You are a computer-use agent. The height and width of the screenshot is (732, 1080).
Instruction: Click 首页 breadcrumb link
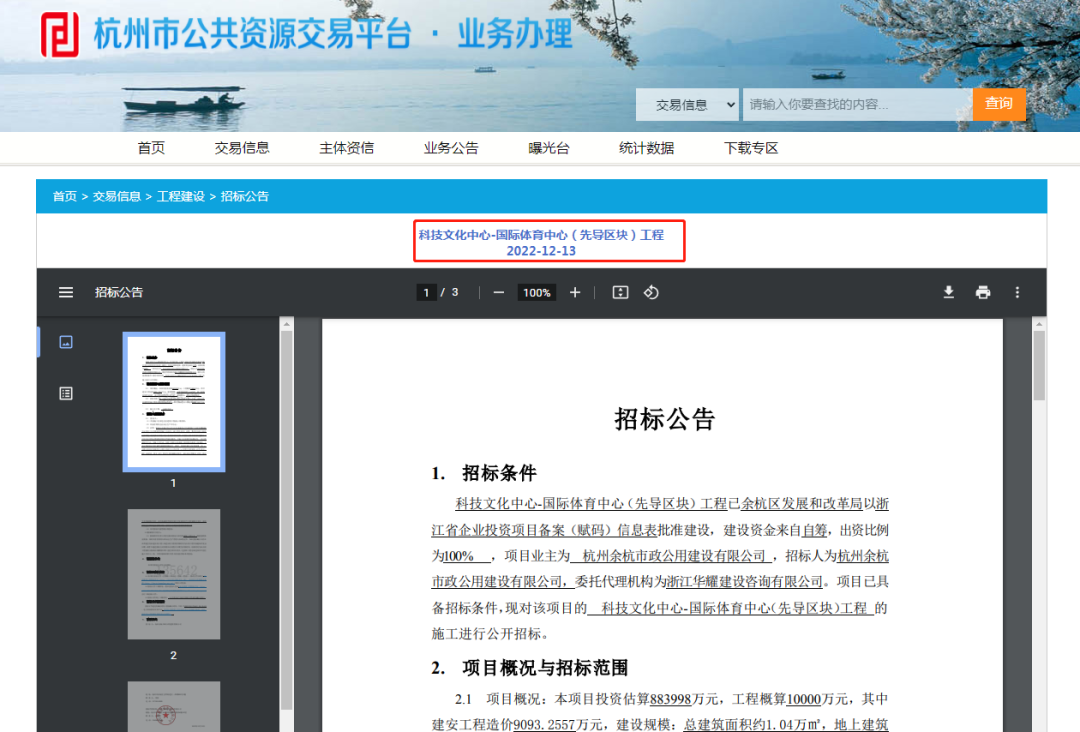(x=65, y=196)
